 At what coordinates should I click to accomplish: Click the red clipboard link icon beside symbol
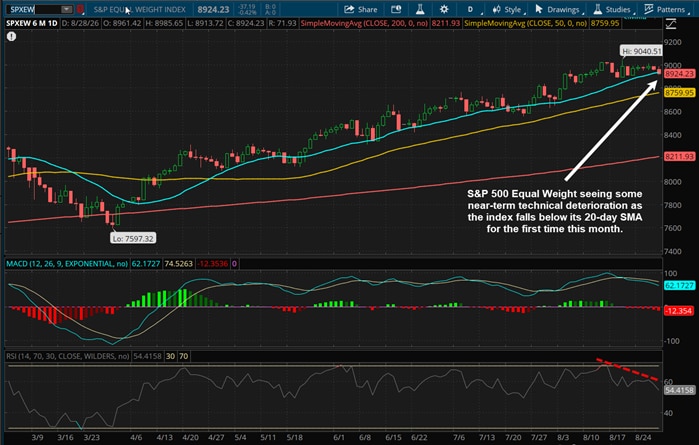pyautogui.click(x=80, y=9)
